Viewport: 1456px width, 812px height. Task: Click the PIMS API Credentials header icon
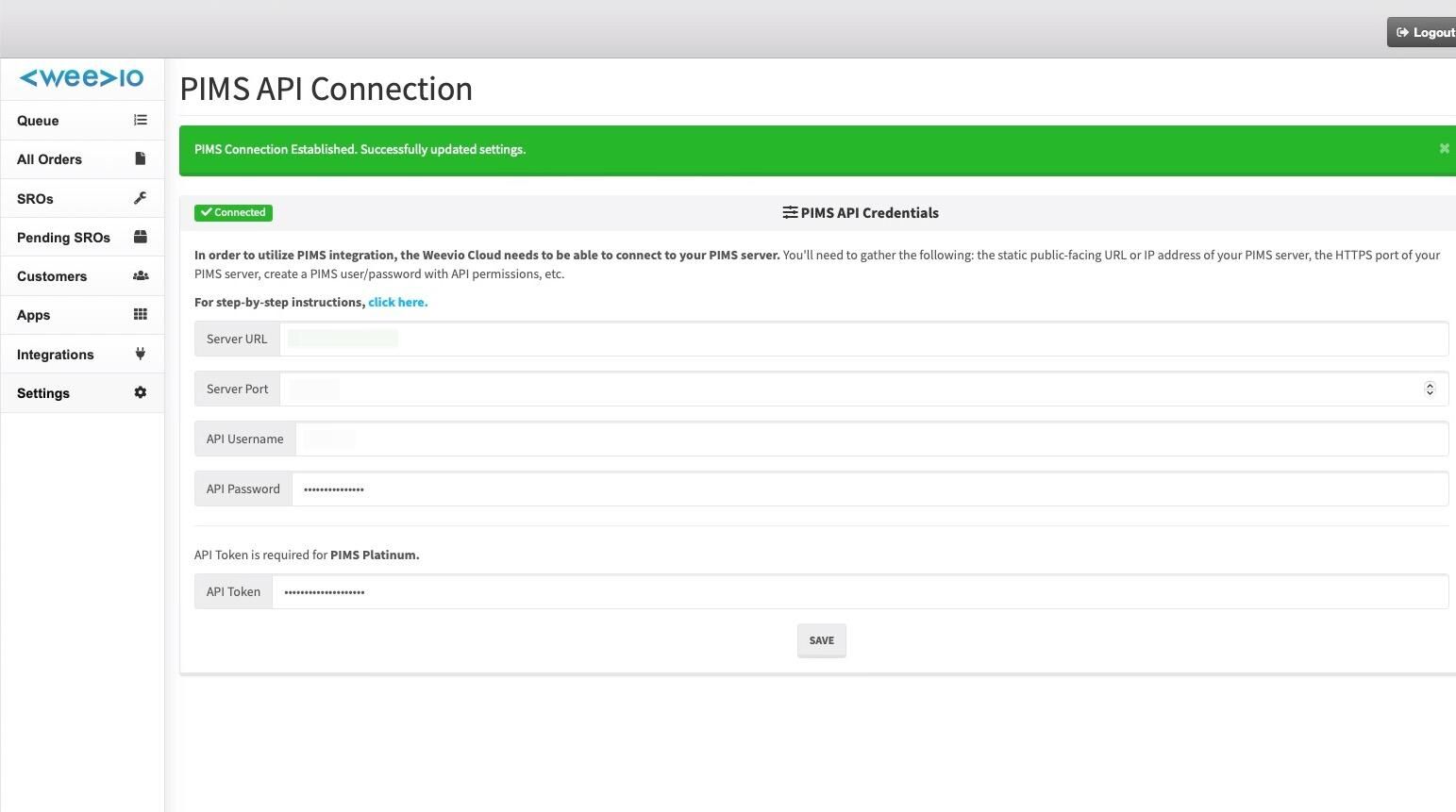point(790,213)
